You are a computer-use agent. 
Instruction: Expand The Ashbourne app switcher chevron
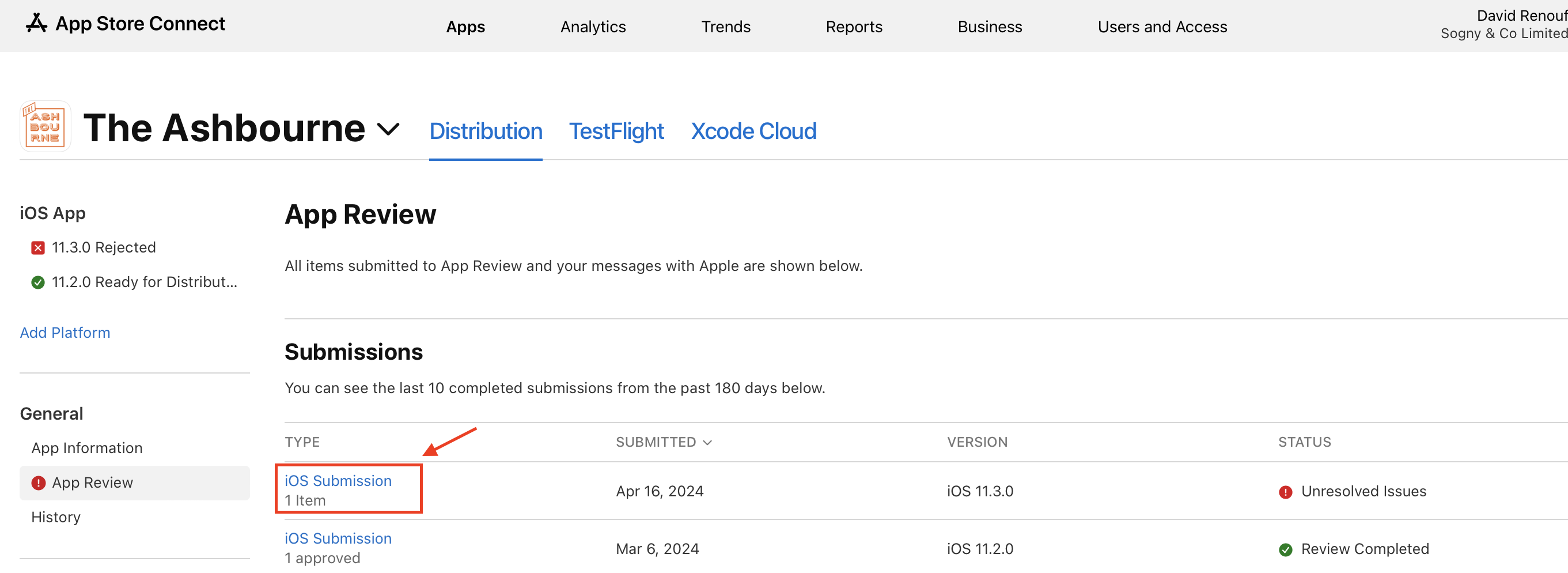(388, 129)
